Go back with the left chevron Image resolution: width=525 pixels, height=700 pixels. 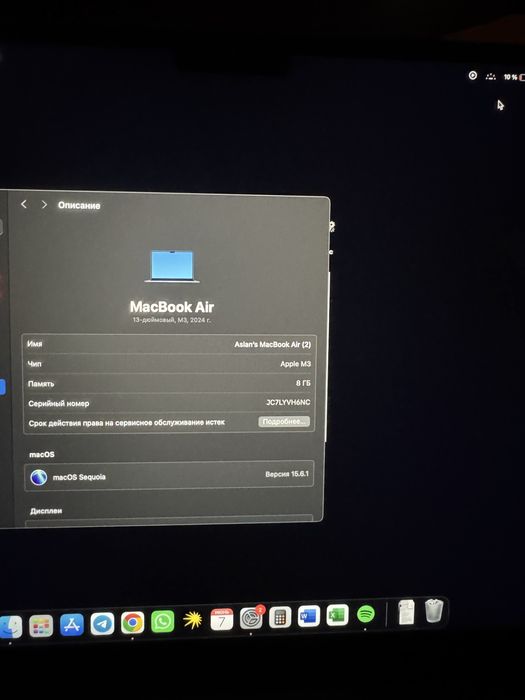[x=24, y=204]
